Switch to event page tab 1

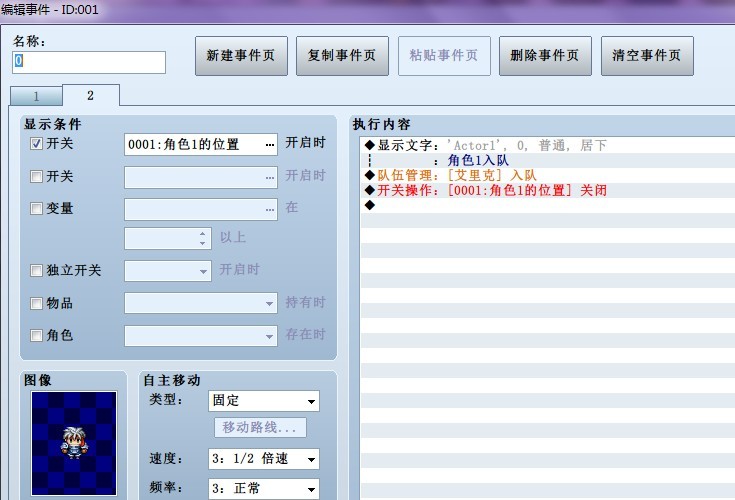36,97
